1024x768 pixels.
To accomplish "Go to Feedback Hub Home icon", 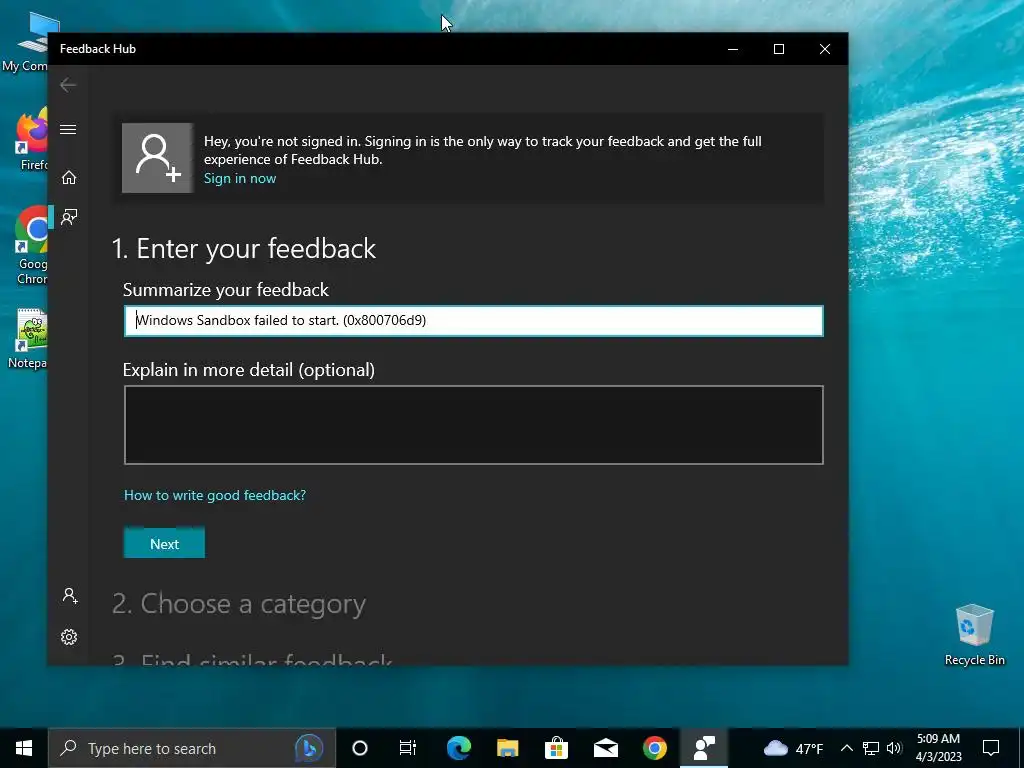I will coord(69,178).
